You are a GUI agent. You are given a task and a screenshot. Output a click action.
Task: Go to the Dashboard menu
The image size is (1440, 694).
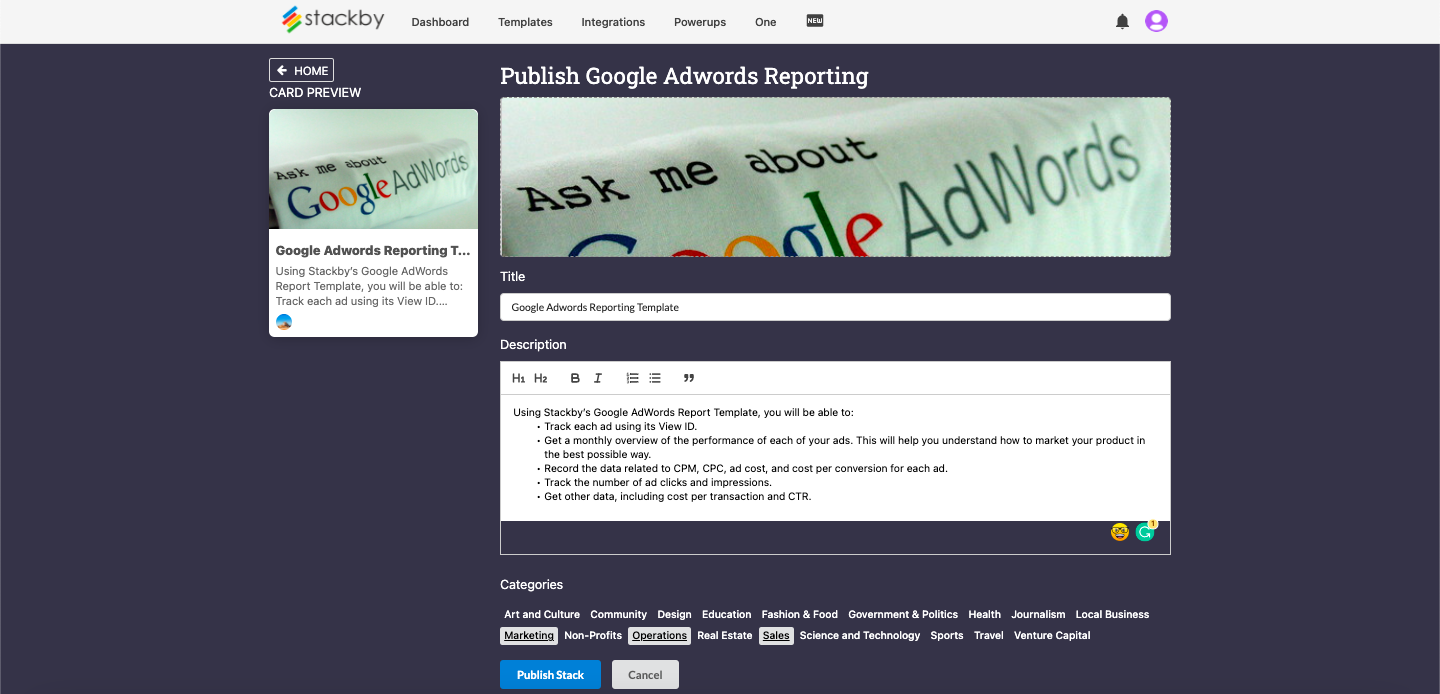(x=440, y=22)
